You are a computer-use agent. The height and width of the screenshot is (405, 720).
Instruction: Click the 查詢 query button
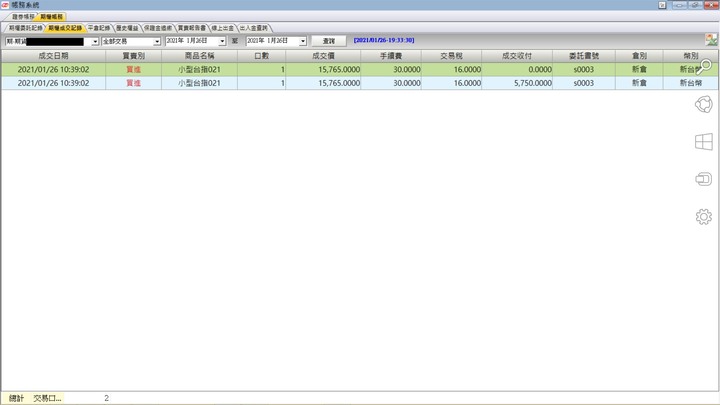pos(329,41)
